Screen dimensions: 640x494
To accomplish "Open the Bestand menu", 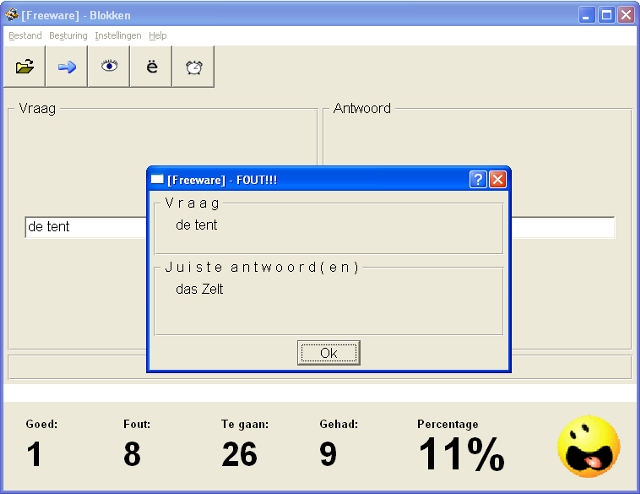I will coord(25,36).
